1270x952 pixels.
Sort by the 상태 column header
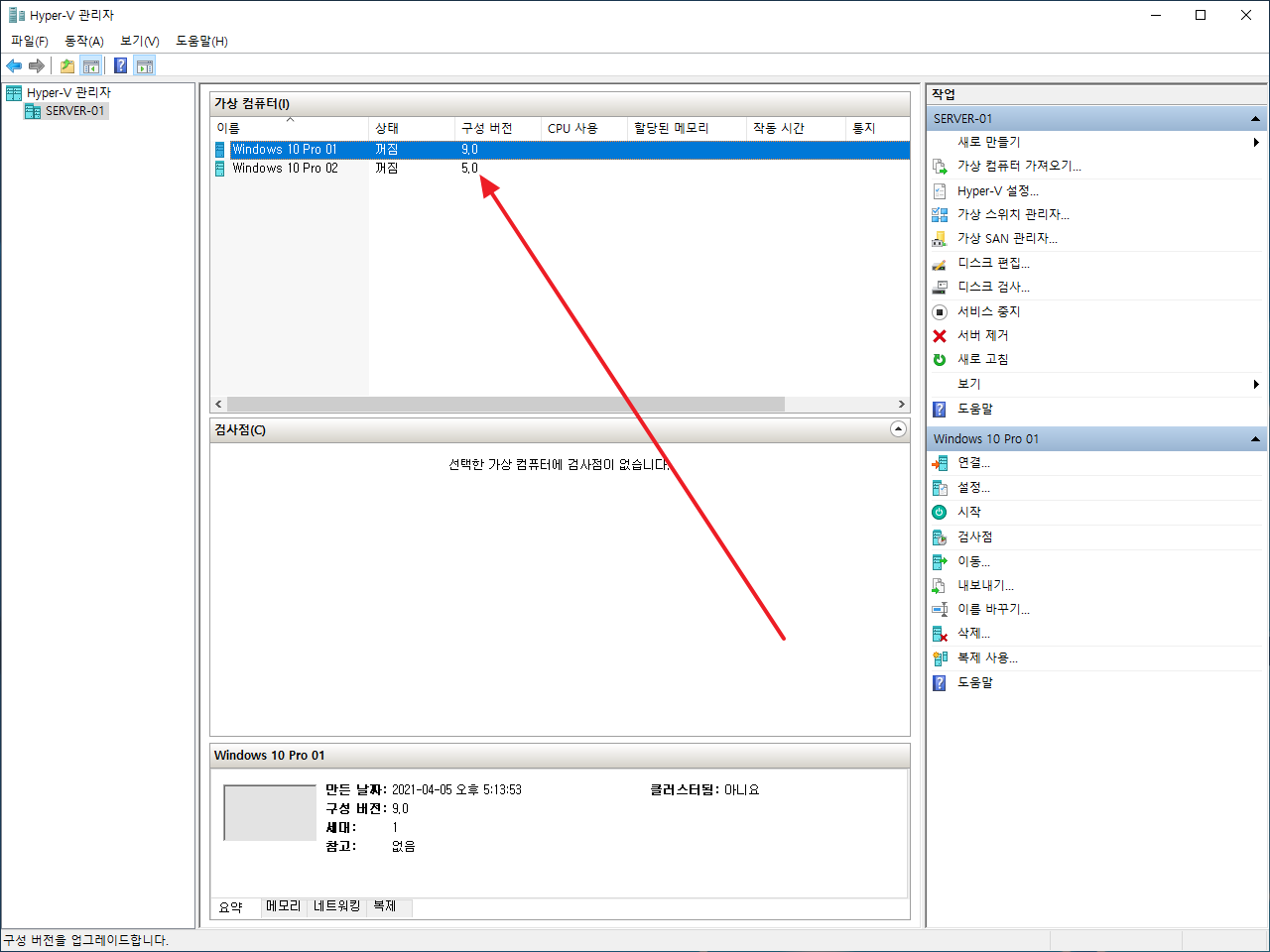(x=412, y=128)
